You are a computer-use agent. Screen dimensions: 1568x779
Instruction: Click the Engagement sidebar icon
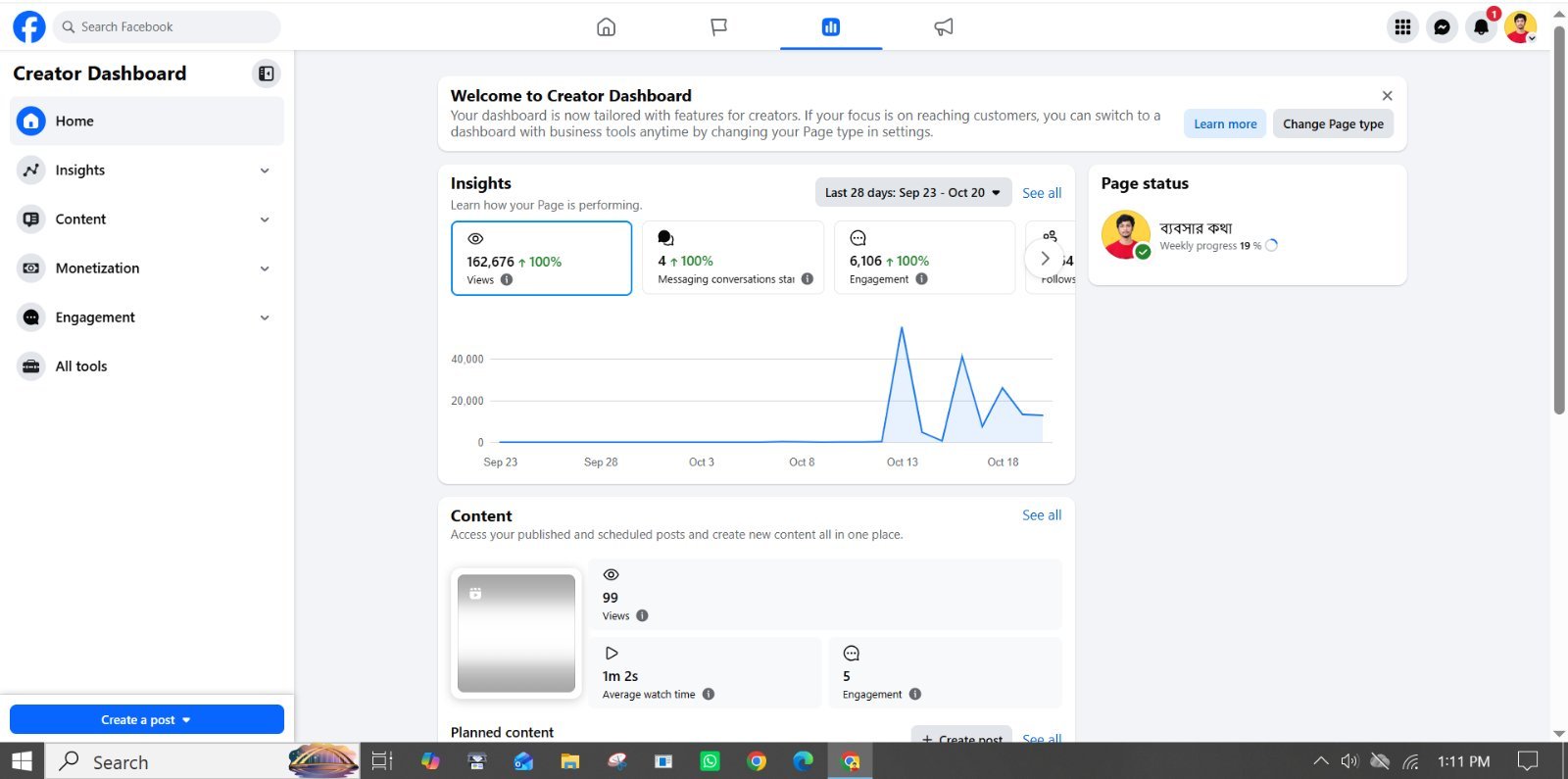click(31, 316)
